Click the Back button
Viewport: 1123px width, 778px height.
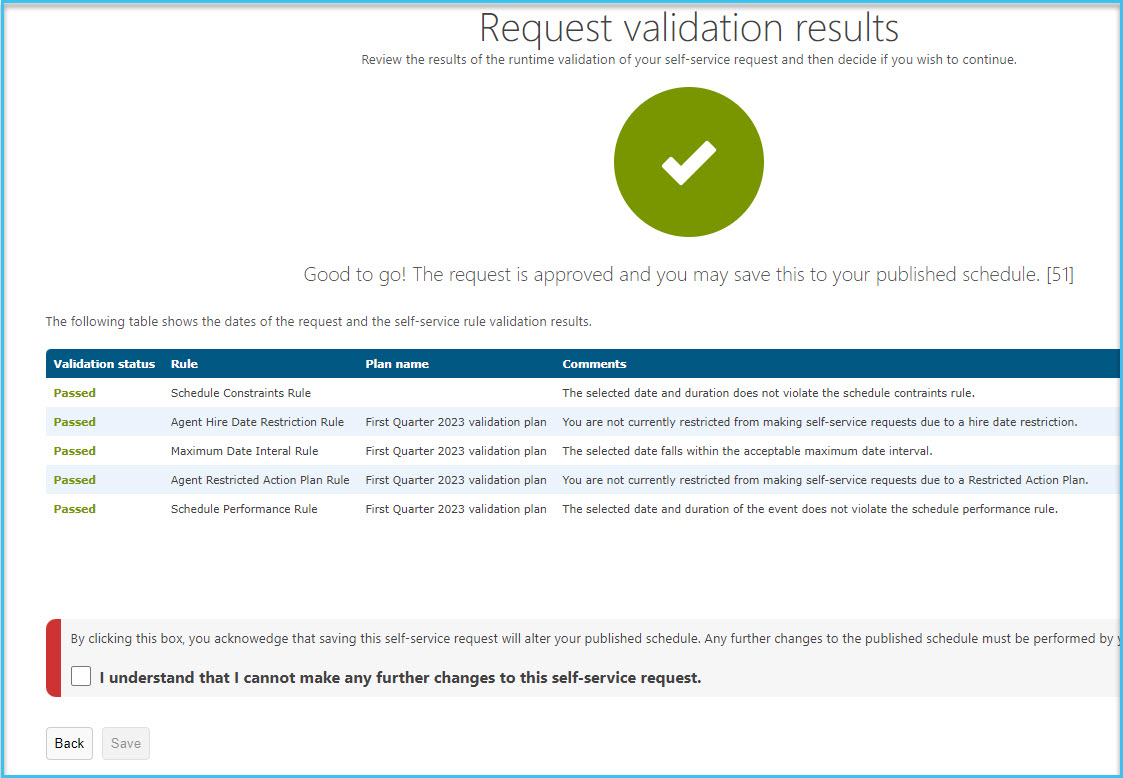pos(69,743)
